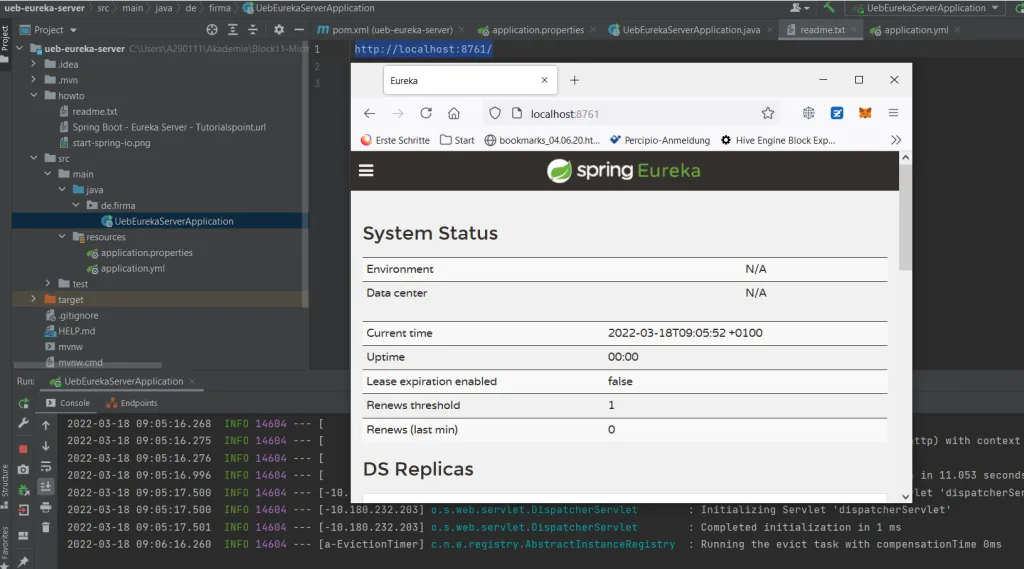Close the Eureka browser tab
The width and height of the screenshot is (1024, 569).
pyautogui.click(x=545, y=80)
